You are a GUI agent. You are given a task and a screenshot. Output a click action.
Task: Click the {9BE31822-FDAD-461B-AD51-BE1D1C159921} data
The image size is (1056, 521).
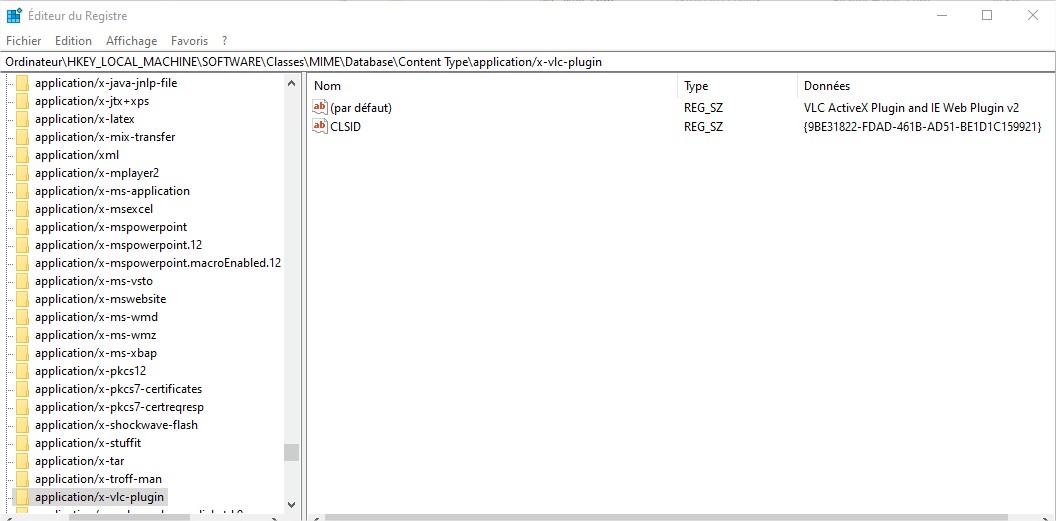[923, 127]
